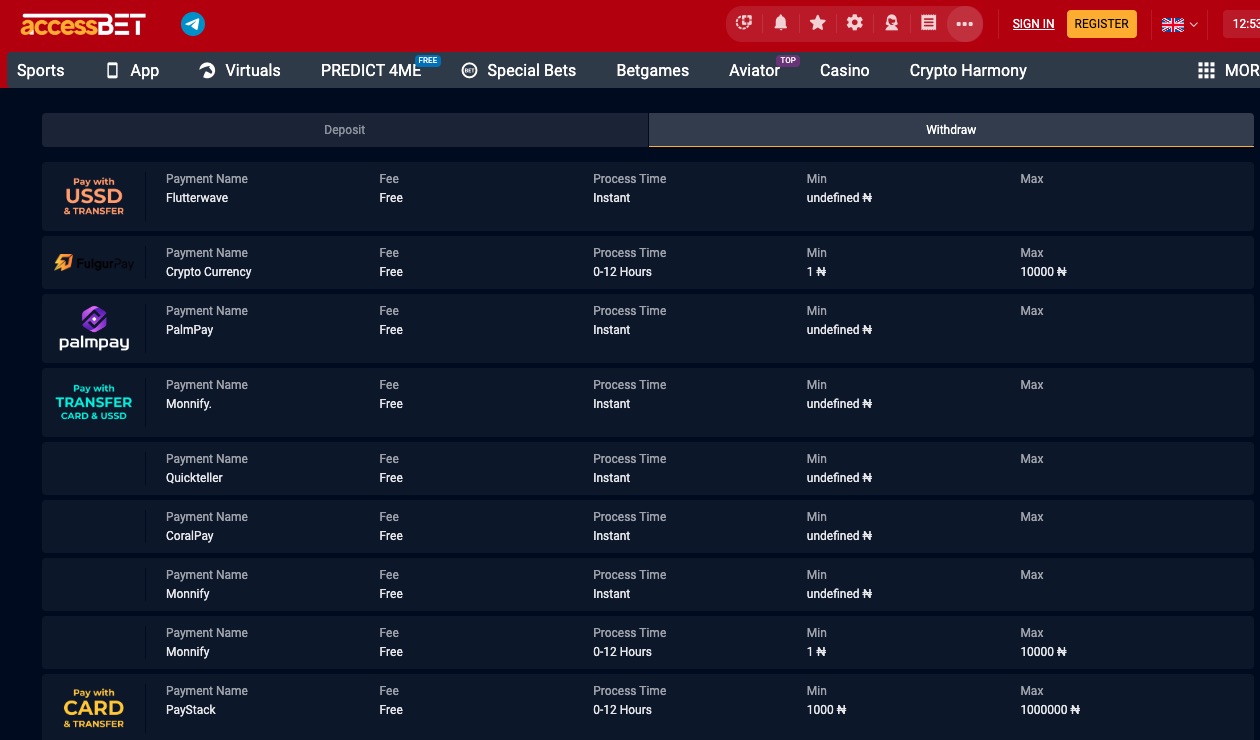Click the PalmPay Instant process time
The width and height of the screenshot is (1260, 740).
(612, 330)
